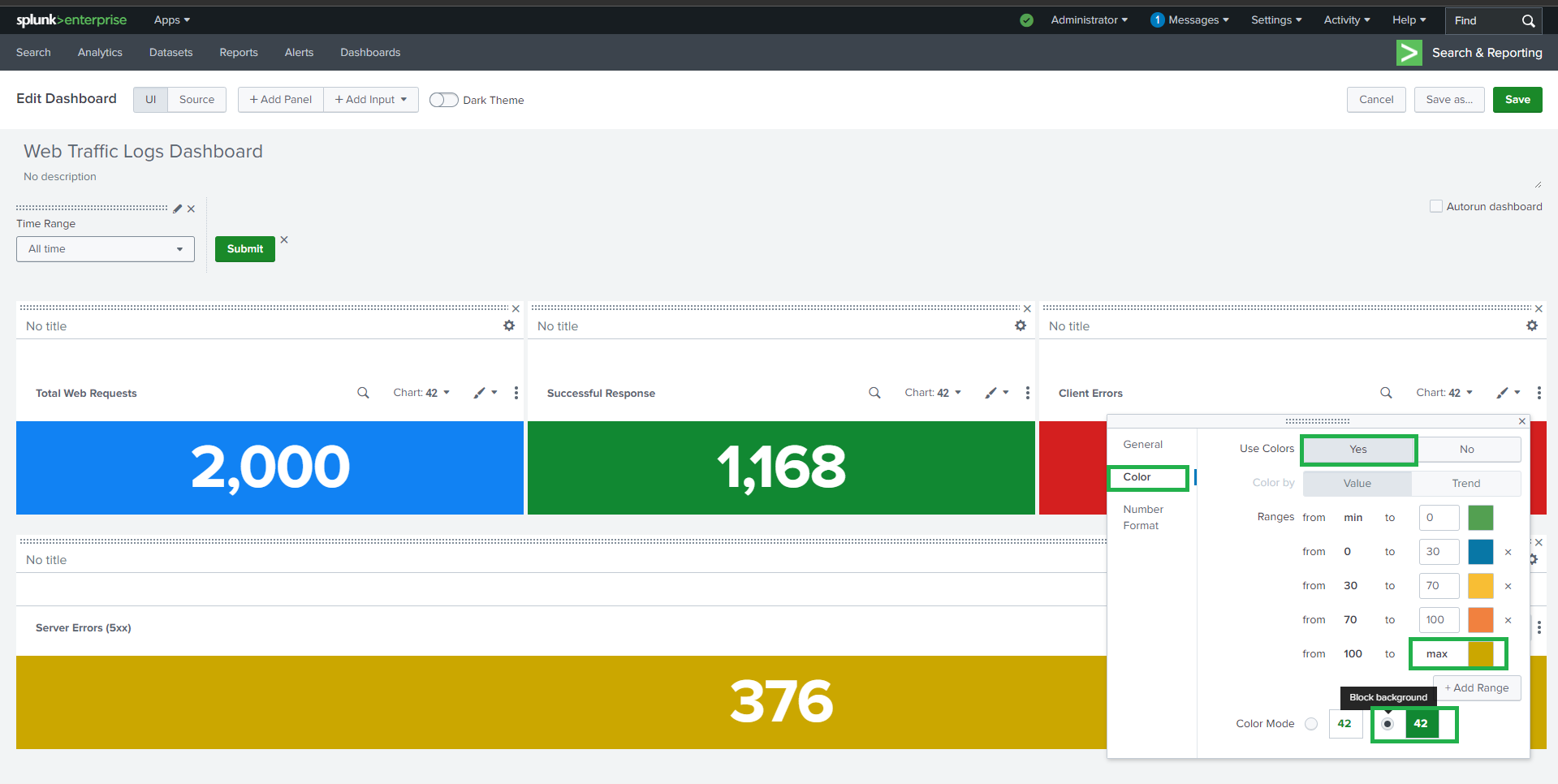
Task: Open the Messages dropdown
Action: [1190, 20]
